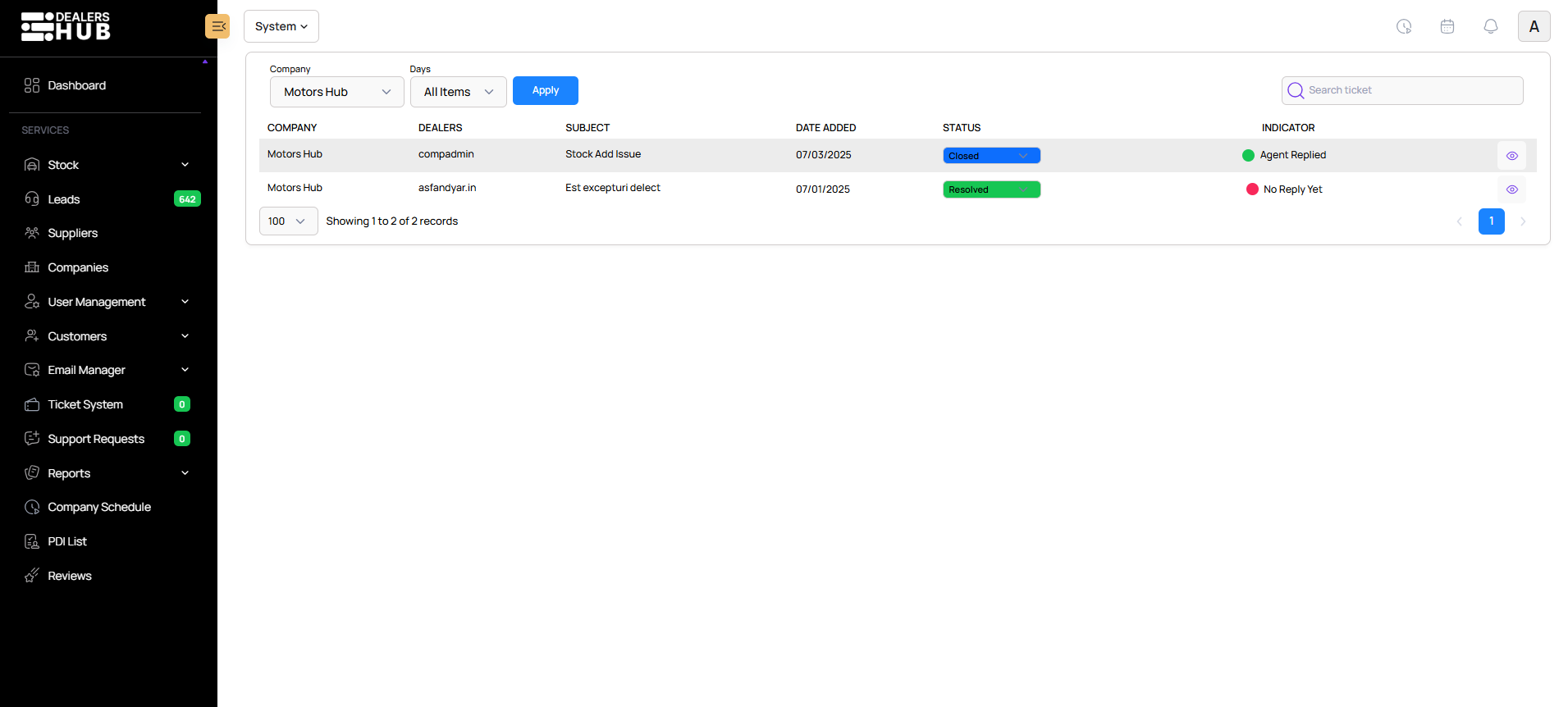Open PDI List from the sidebar
The width and height of the screenshot is (1568, 707).
point(67,541)
